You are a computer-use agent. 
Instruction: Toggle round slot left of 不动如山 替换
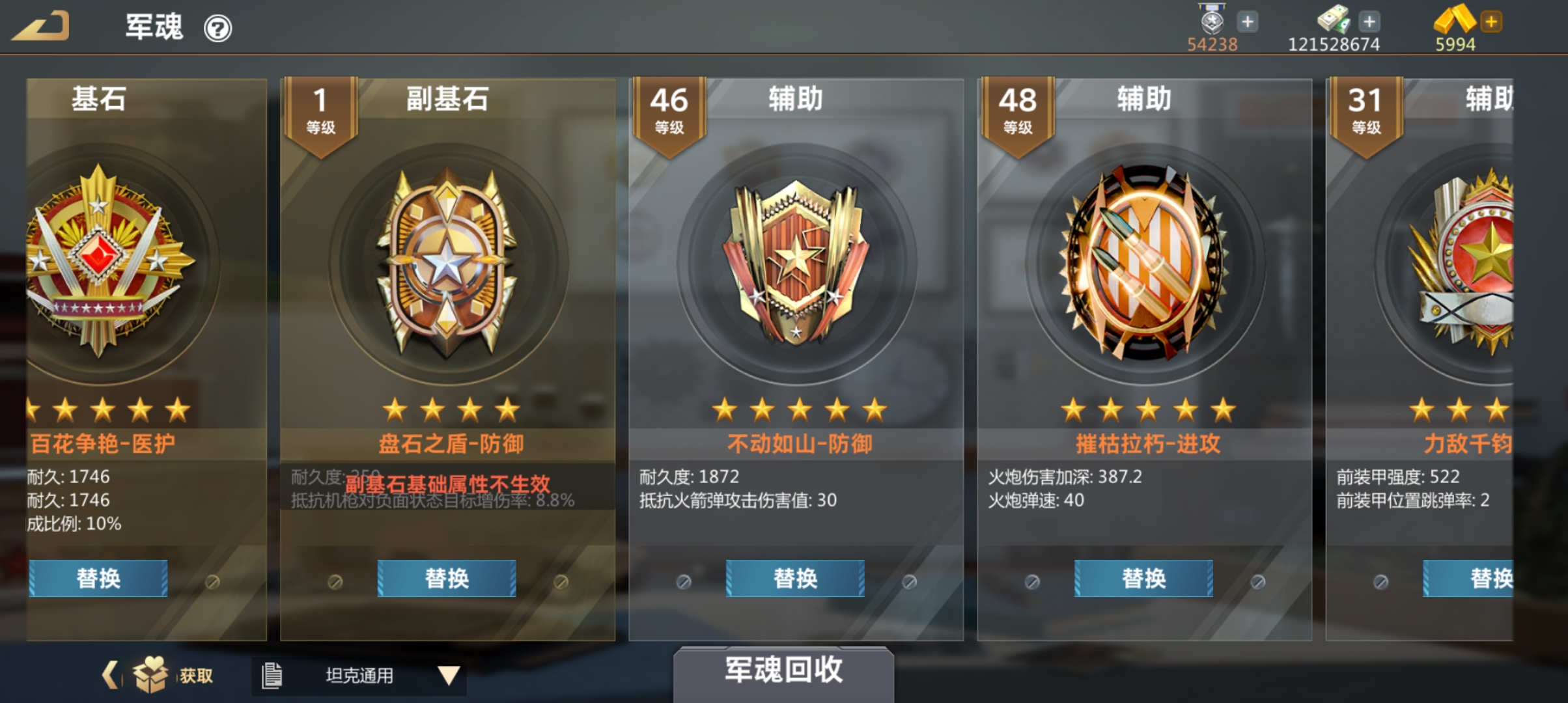[x=683, y=582]
